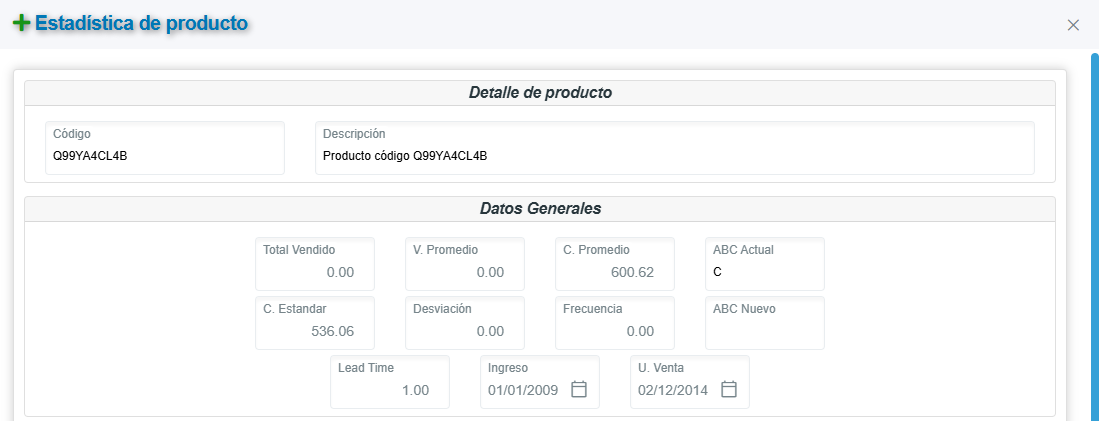The height and width of the screenshot is (421, 1099).
Task: Click the Frecuencia value field
Action: [615, 331]
